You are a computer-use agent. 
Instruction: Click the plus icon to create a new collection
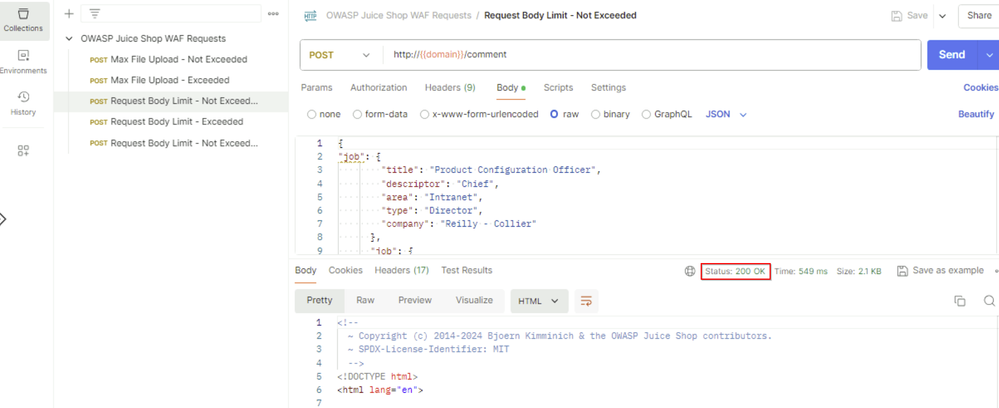69,14
